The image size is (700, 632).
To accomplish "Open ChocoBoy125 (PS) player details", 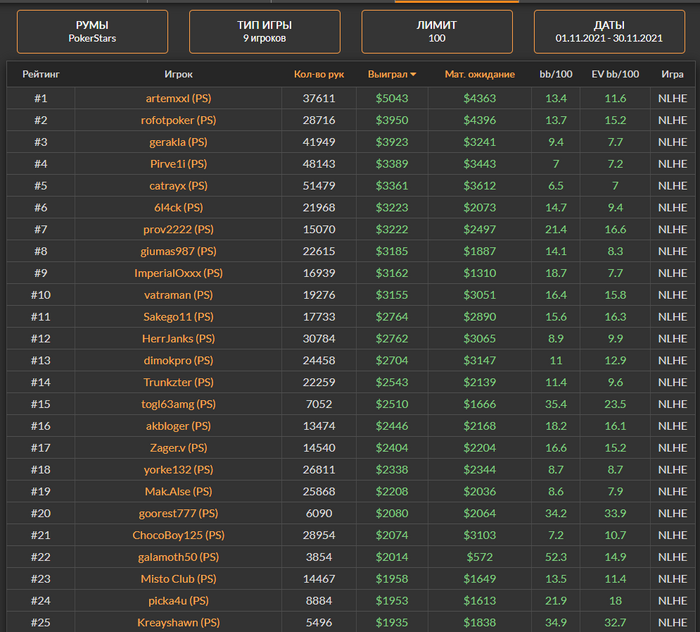I will click(x=178, y=536).
